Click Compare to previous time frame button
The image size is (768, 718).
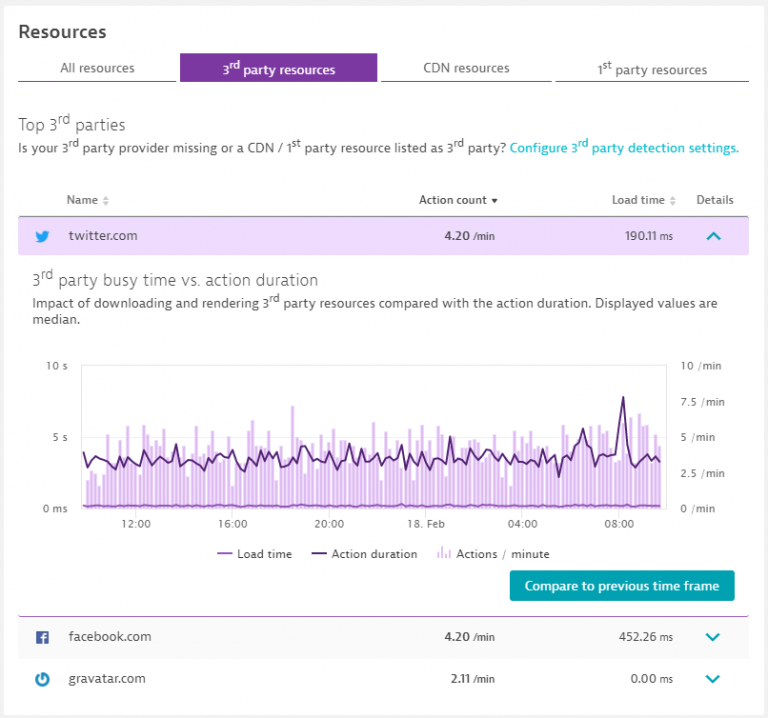[621, 586]
